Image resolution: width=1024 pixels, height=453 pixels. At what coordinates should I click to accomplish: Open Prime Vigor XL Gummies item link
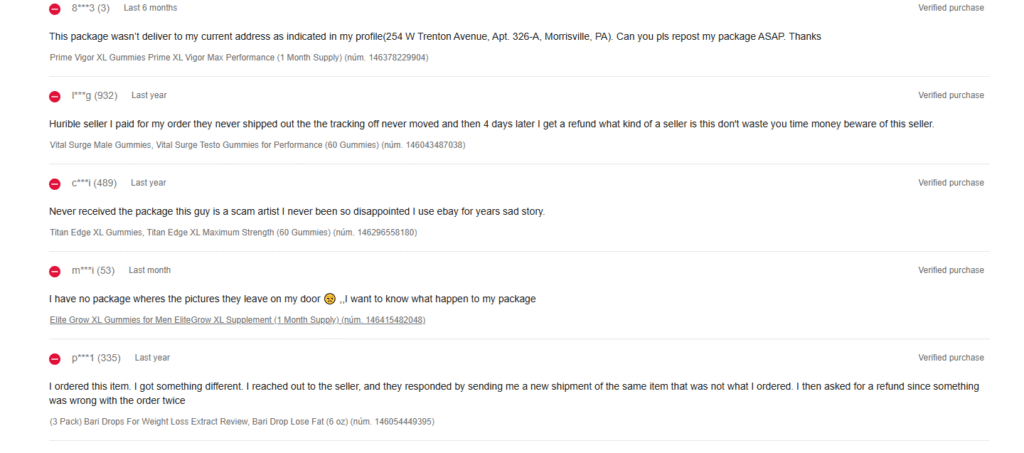[x=239, y=57]
